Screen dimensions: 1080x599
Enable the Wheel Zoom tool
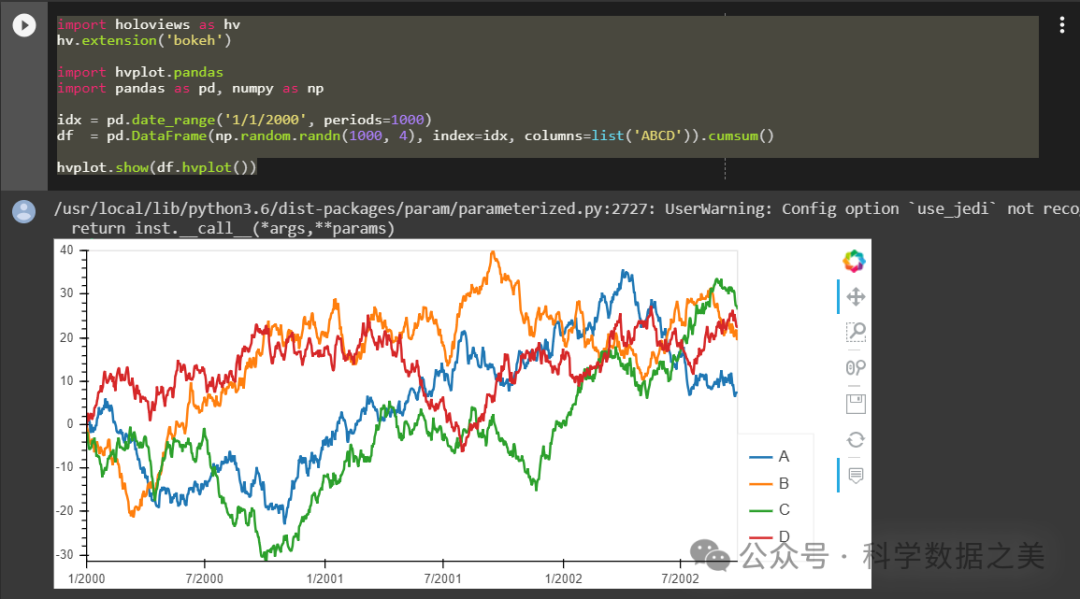pos(855,368)
